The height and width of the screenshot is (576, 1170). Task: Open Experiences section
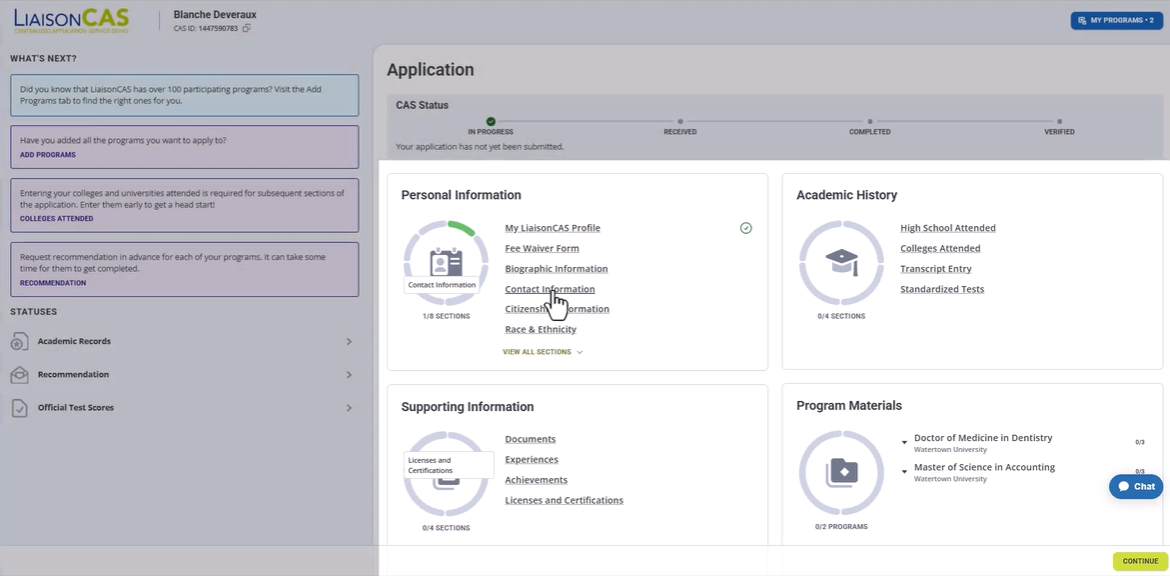531,460
